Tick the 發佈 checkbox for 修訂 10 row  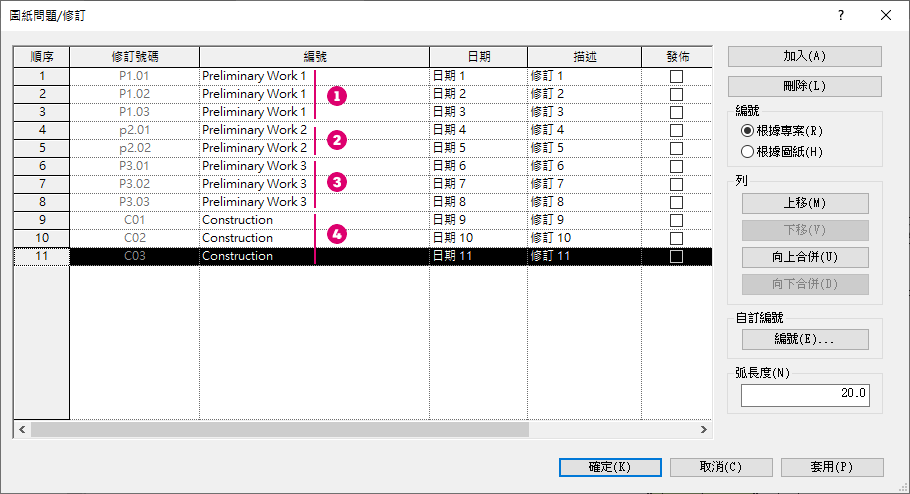[676, 238]
